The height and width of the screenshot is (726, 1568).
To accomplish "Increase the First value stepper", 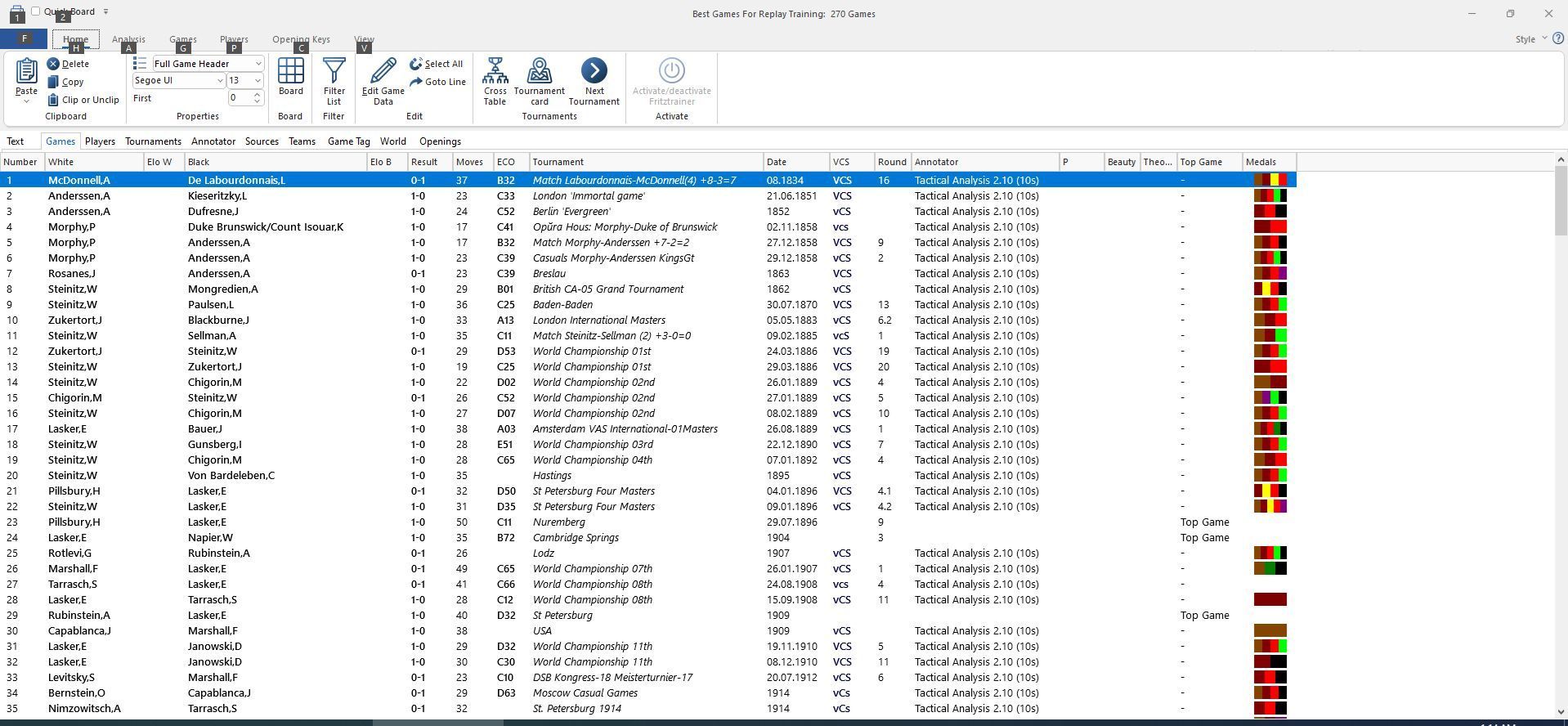I will (x=258, y=95).
